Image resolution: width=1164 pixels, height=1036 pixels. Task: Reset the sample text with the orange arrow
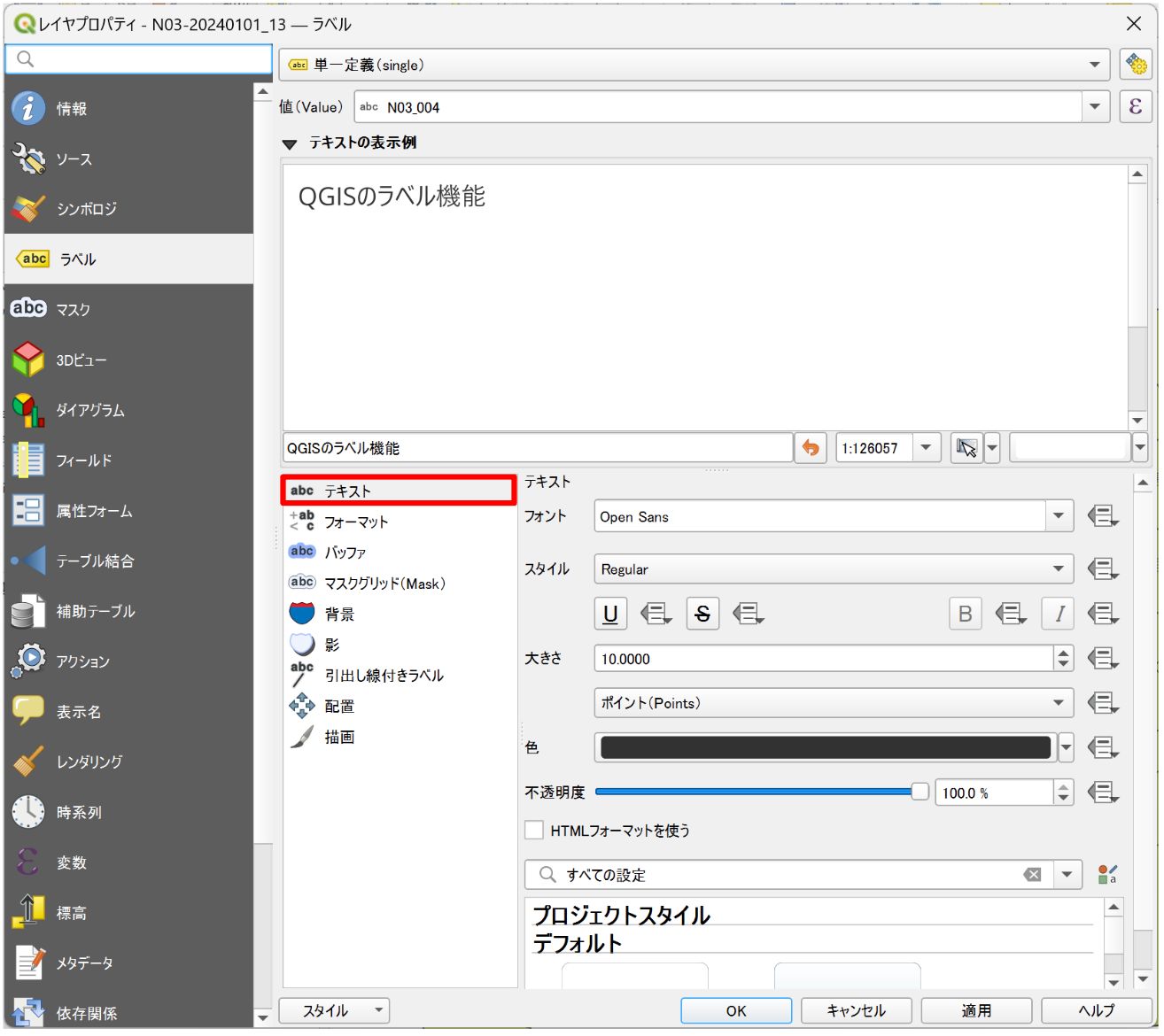(x=811, y=448)
